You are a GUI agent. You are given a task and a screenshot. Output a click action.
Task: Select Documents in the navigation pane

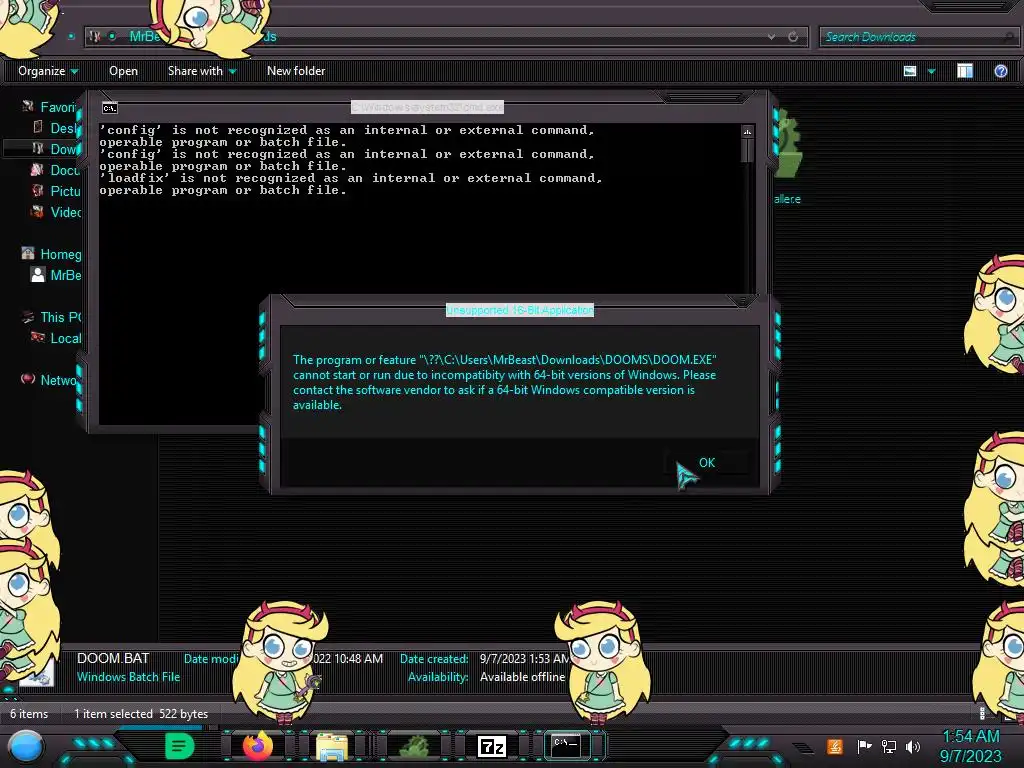(56, 169)
